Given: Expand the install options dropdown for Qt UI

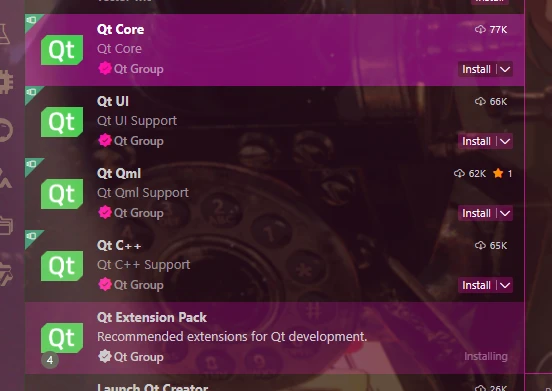Looking at the screenshot, I should (x=505, y=141).
